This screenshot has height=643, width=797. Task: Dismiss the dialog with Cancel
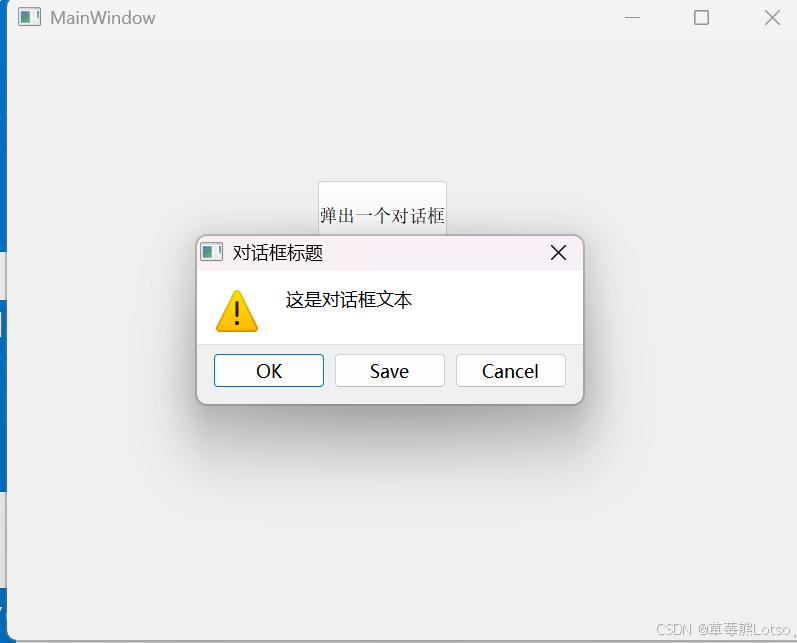pyautogui.click(x=511, y=371)
